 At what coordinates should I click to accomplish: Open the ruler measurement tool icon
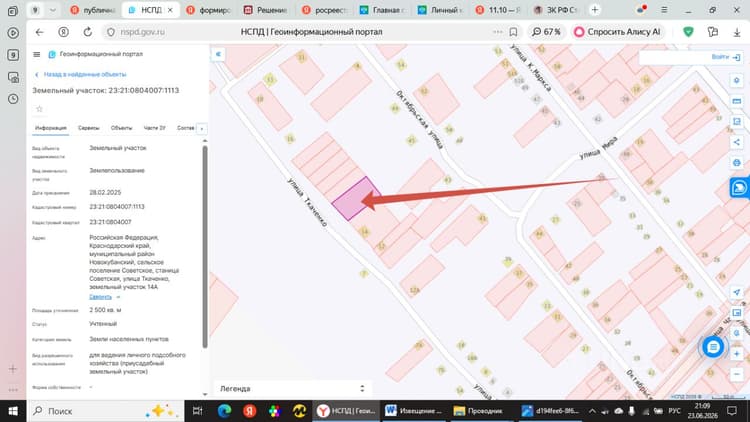click(737, 101)
